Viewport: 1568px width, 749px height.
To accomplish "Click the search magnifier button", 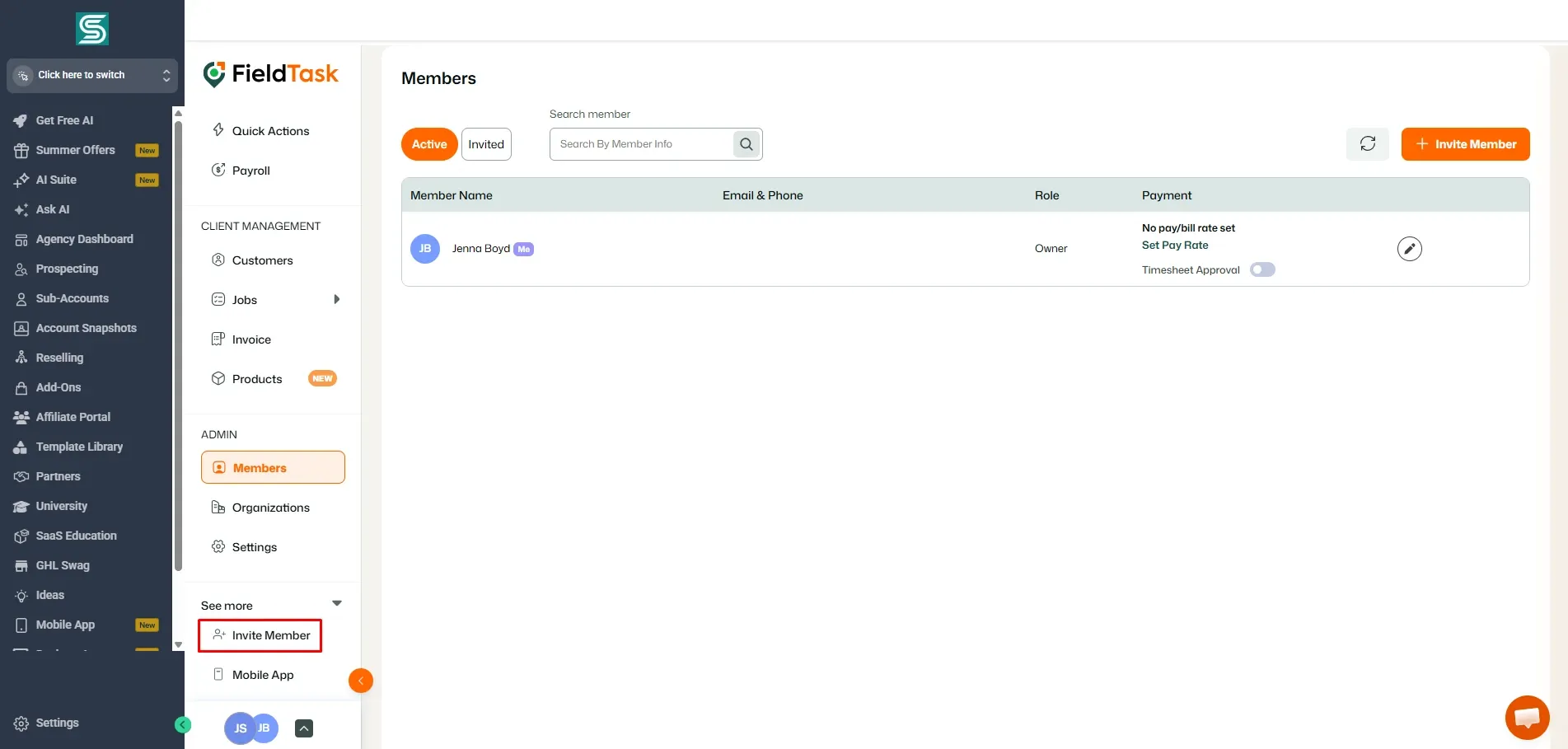I will click(747, 144).
